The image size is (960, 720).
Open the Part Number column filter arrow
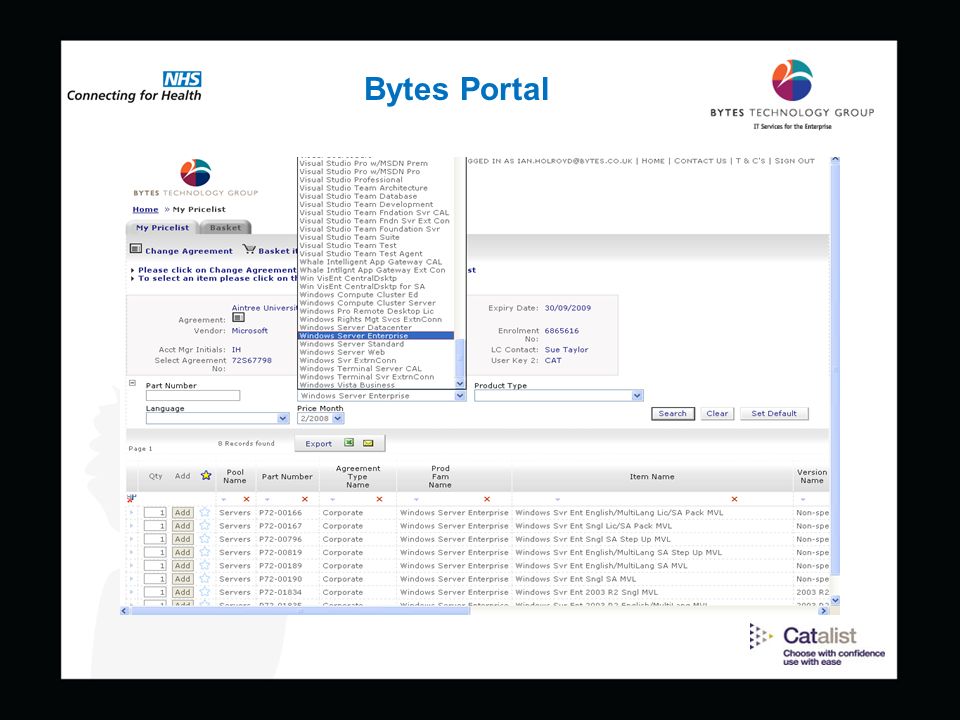tap(267, 500)
